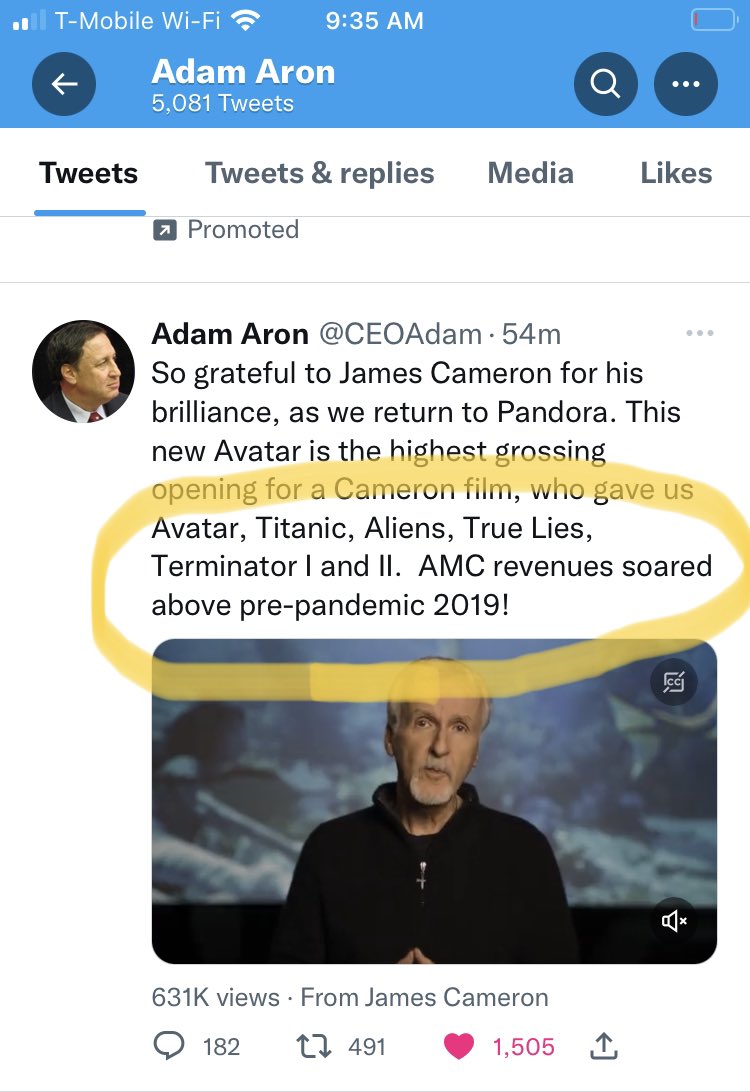Screen dimensions: 750x1092
Task: Tap the retweet icon showing 491
Action: [x=314, y=1046]
